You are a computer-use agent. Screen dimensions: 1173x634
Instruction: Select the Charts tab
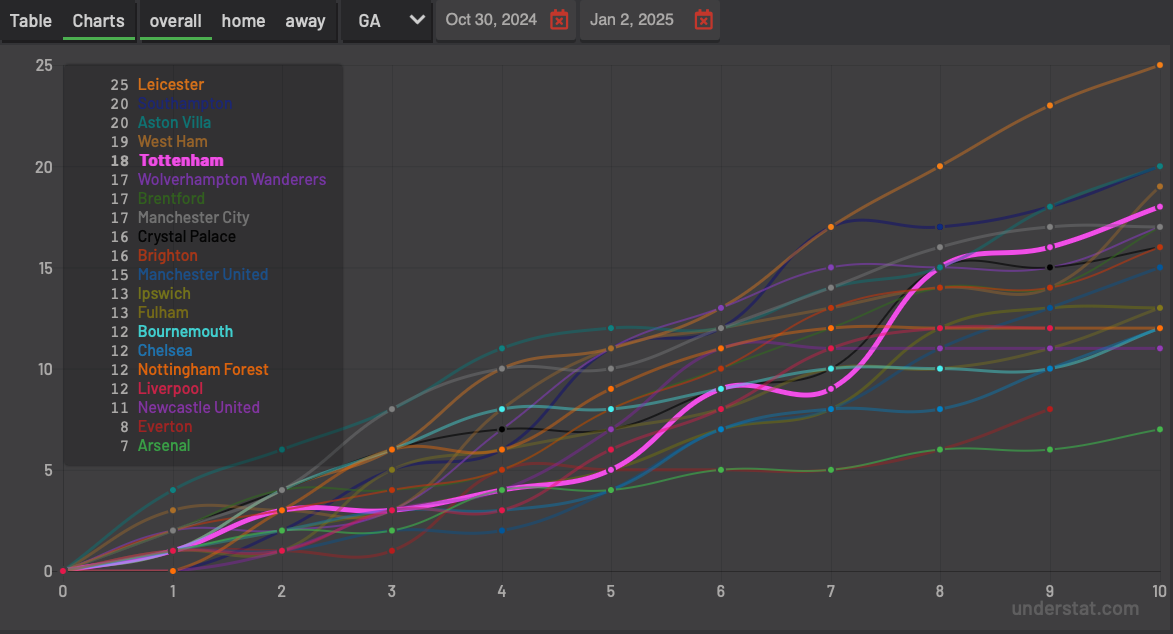pyautogui.click(x=99, y=21)
